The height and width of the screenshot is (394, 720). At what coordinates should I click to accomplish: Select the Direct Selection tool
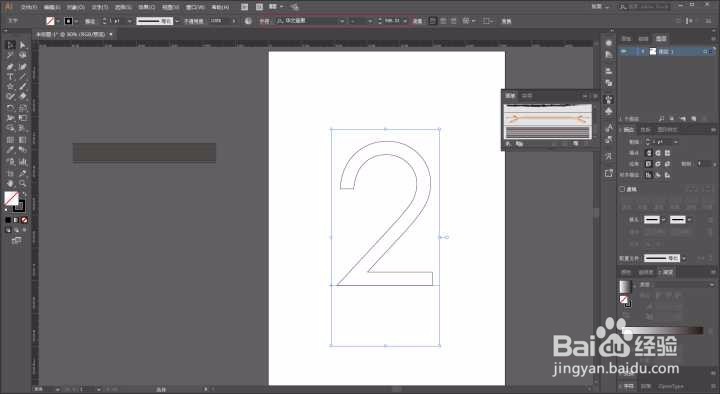[x=22, y=45]
